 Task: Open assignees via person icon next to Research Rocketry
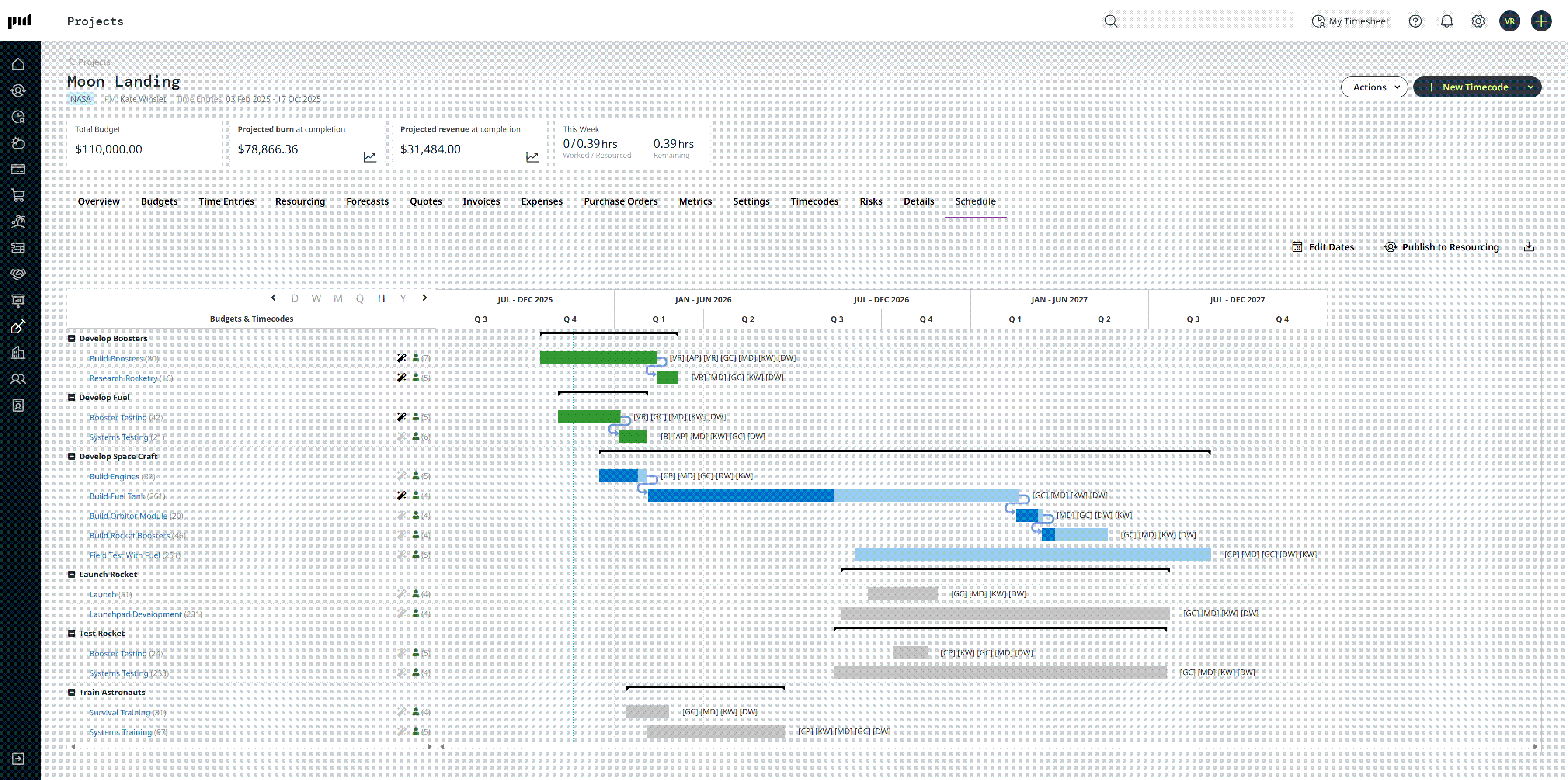(x=415, y=378)
